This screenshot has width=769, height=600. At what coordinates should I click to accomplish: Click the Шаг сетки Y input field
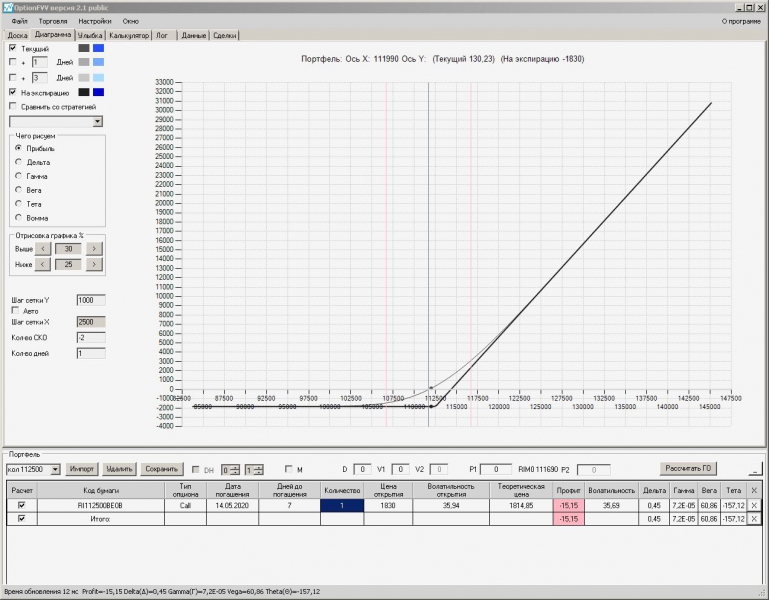coord(90,300)
